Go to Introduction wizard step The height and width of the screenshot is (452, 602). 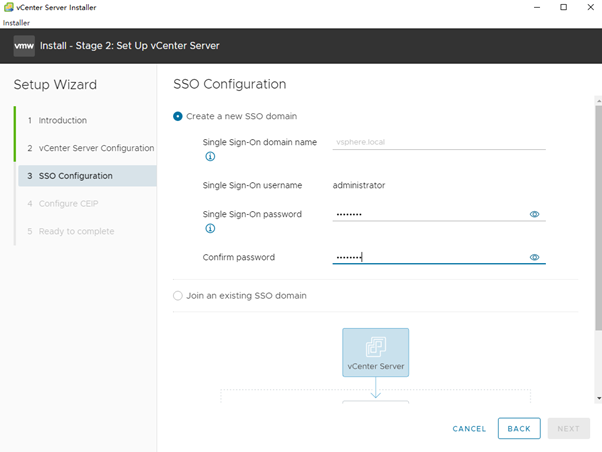[63, 120]
